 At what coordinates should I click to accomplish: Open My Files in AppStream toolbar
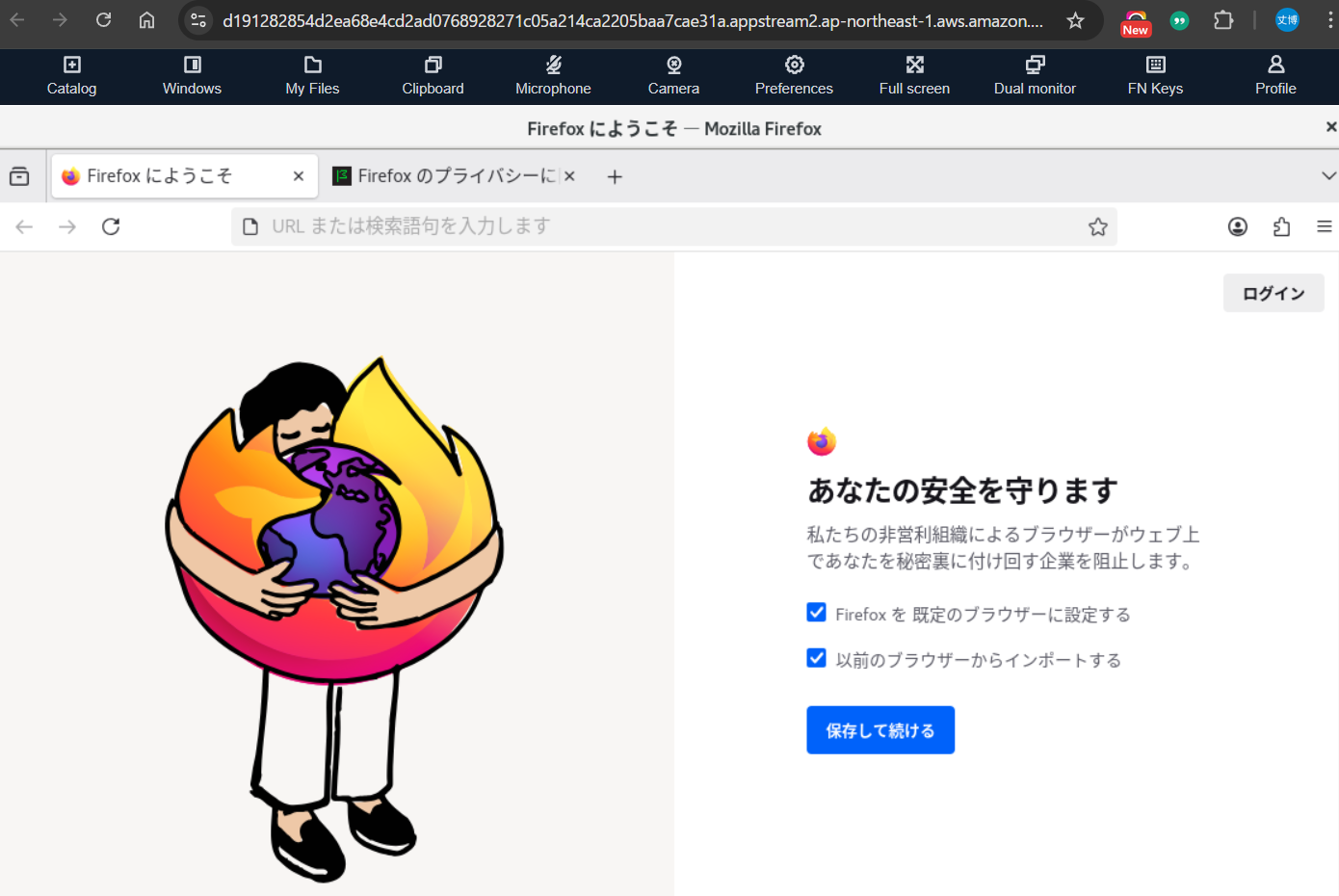(312, 76)
